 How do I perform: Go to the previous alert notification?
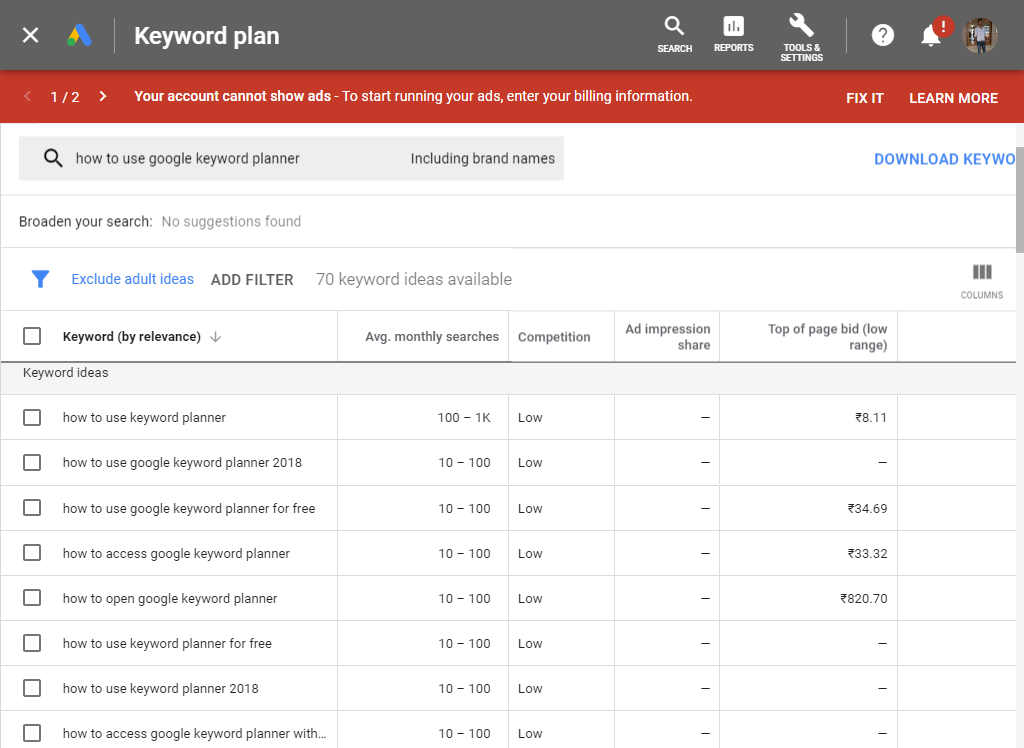click(x=27, y=97)
